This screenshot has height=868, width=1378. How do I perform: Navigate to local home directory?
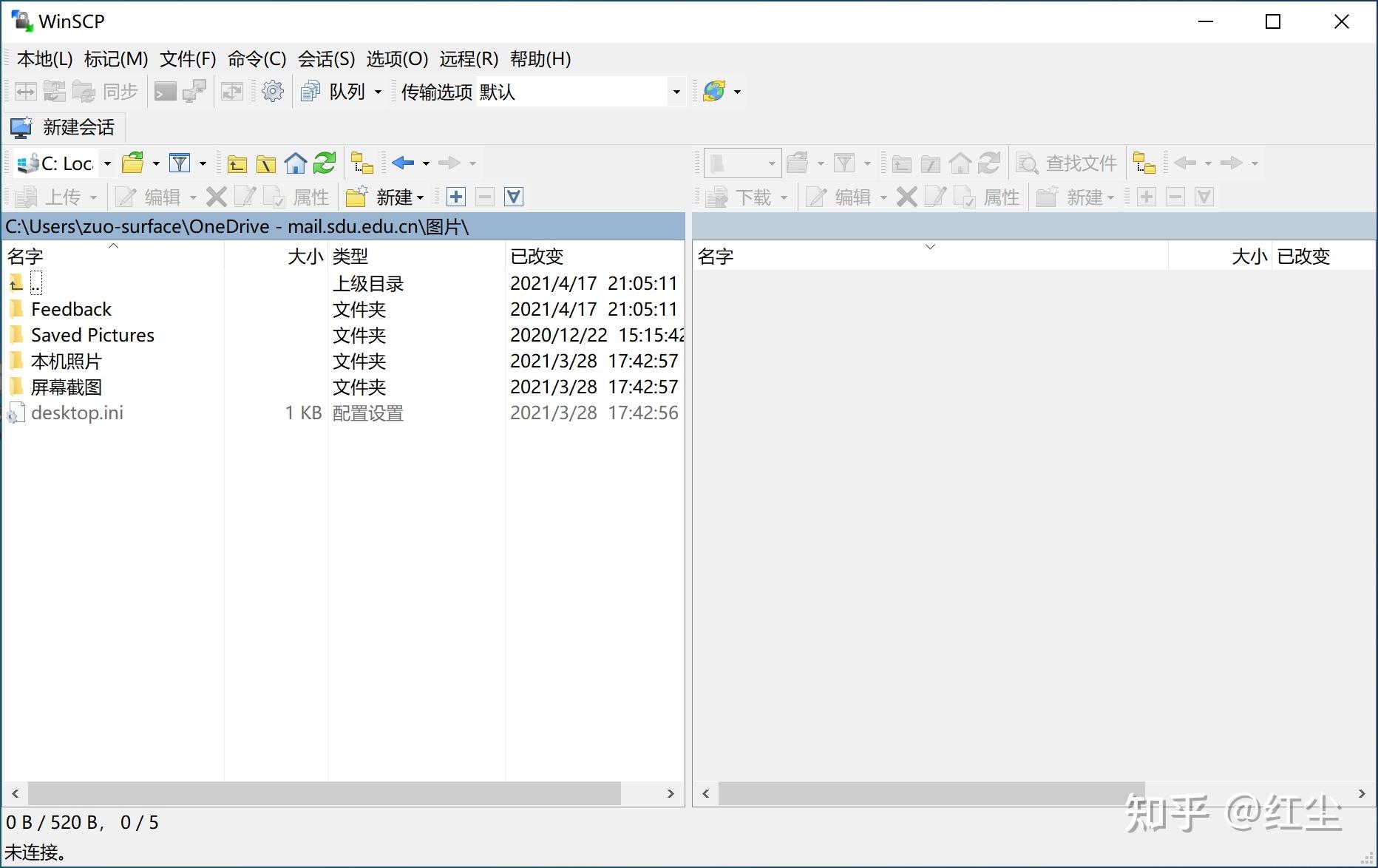(296, 163)
